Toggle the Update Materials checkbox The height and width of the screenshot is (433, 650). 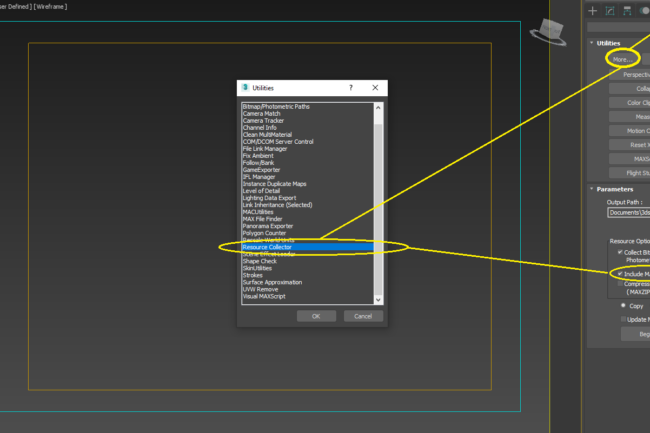pyautogui.click(x=623, y=319)
